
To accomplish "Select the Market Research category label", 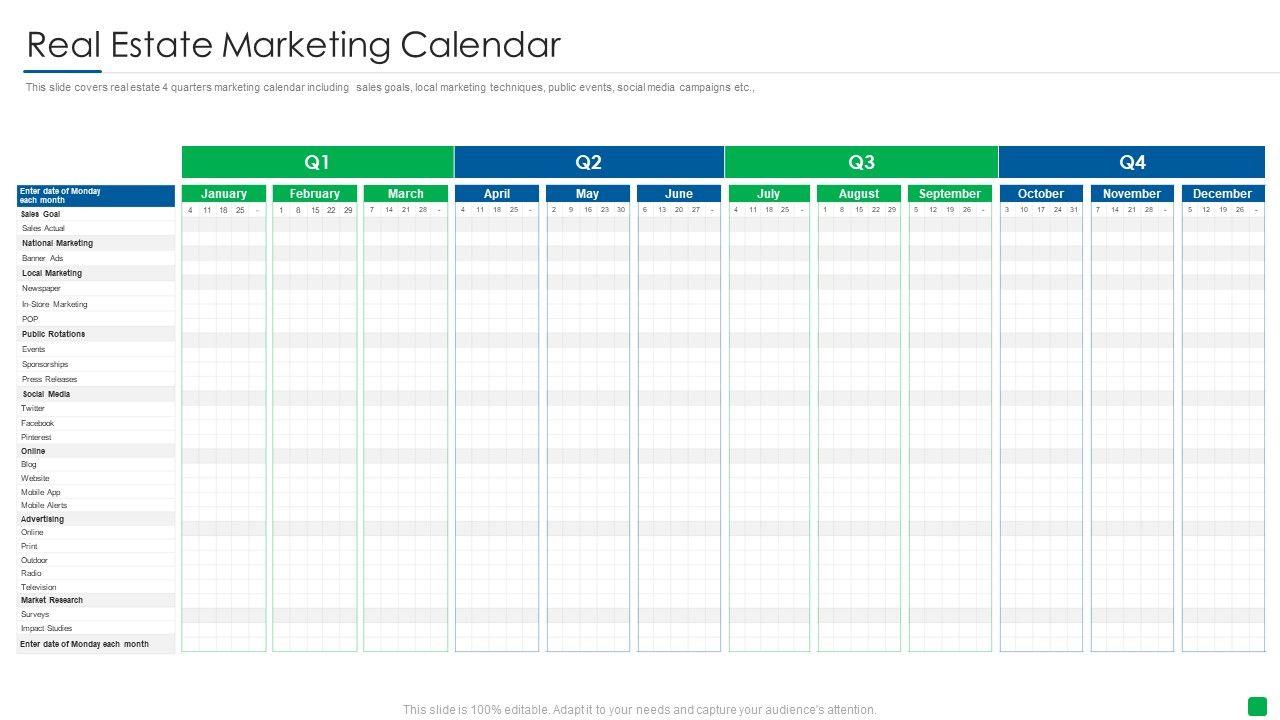I will (x=52, y=600).
